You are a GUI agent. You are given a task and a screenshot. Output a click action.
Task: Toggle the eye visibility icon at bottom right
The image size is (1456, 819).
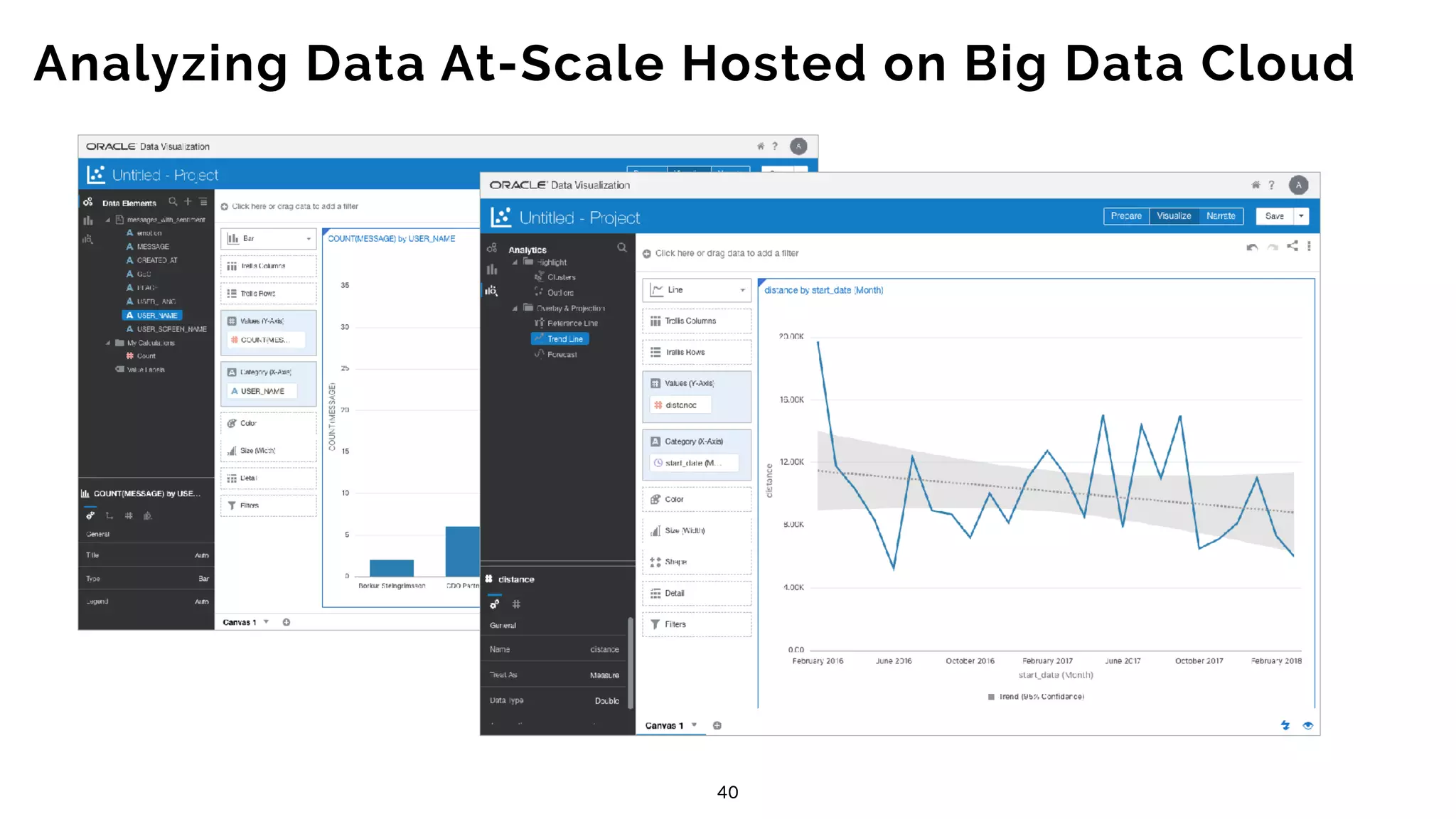point(1307,726)
